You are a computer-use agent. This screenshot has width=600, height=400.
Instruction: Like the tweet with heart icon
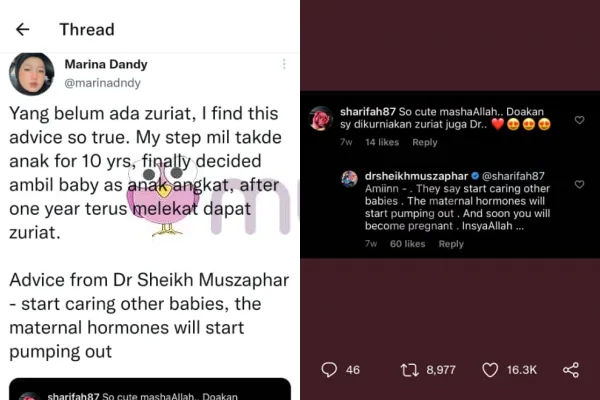point(490,370)
